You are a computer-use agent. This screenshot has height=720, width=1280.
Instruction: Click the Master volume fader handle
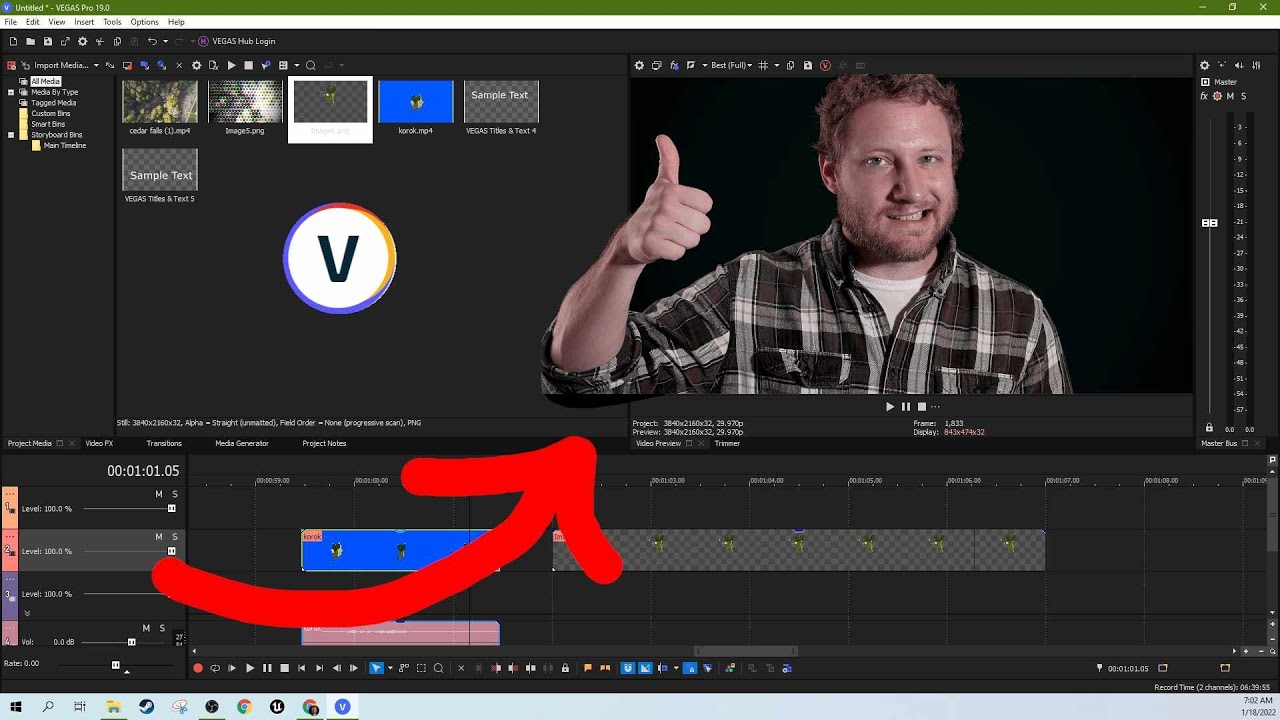pyautogui.click(x=1209, y=223)
